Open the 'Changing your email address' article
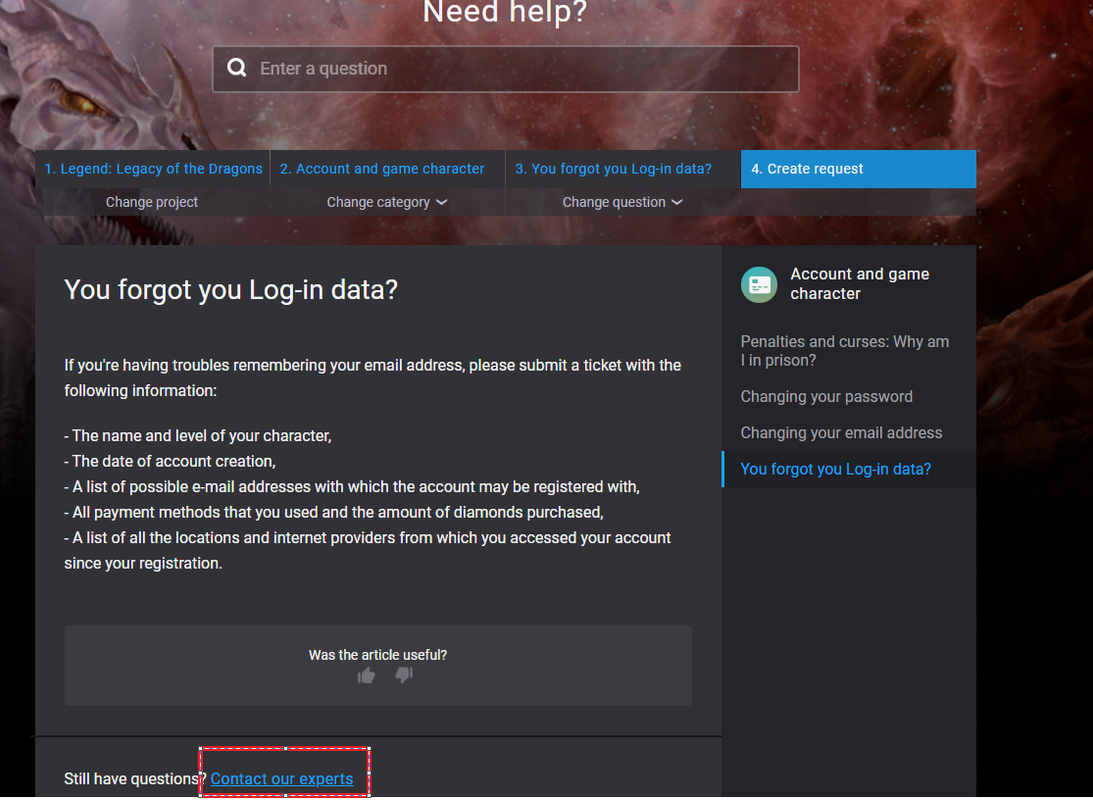This screenshot has width=1093, height=800. (841, 433)
